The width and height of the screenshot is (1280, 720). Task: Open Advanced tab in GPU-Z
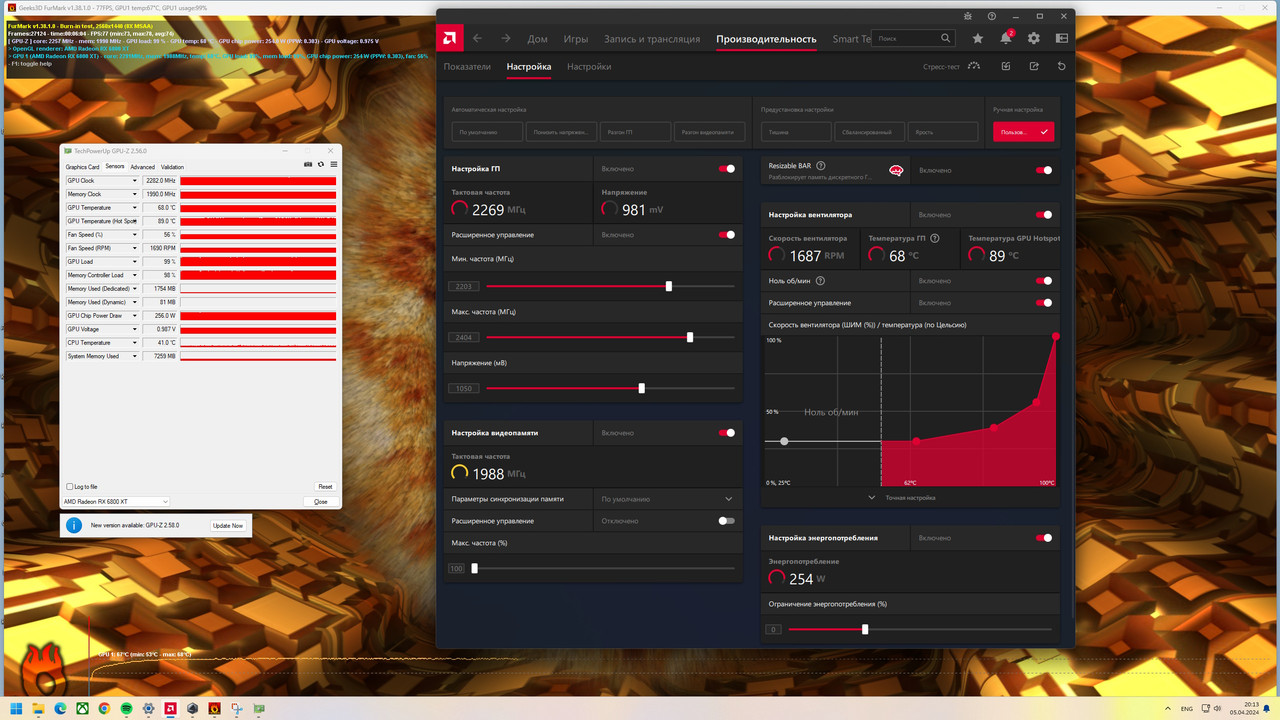(143, 167)
